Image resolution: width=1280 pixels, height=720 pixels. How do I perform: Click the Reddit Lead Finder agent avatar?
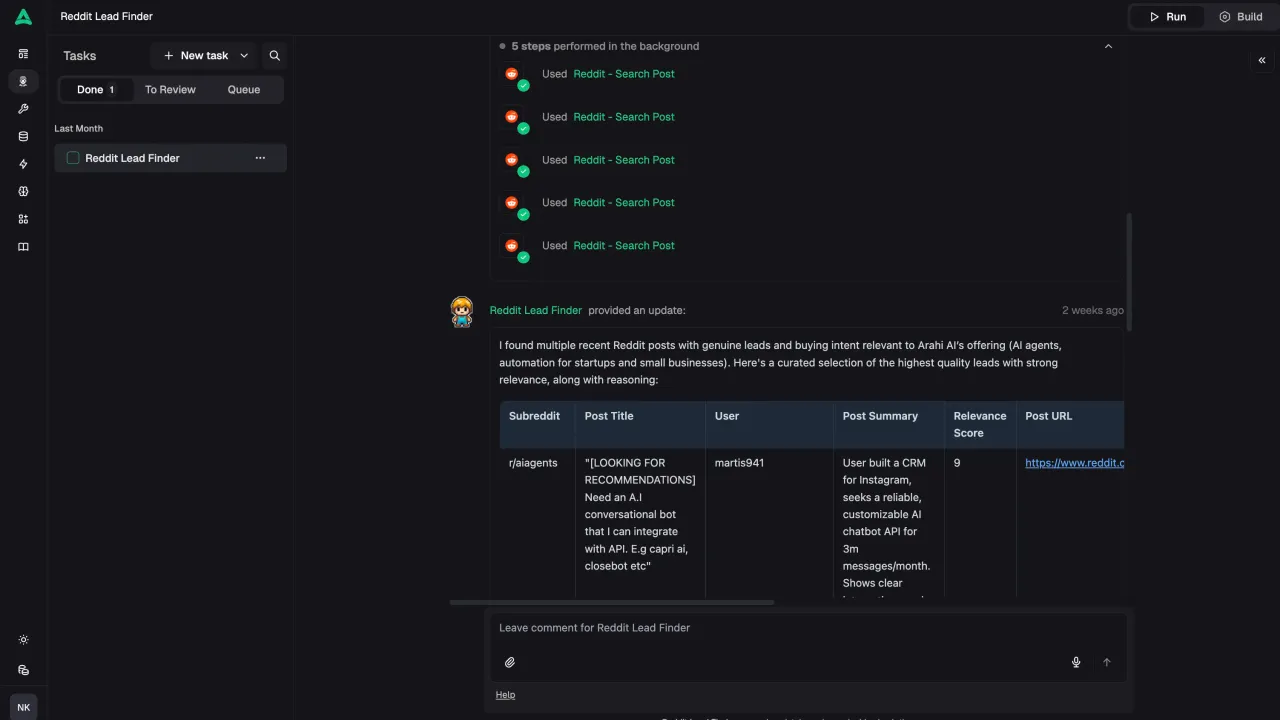[x=461, y=312]
